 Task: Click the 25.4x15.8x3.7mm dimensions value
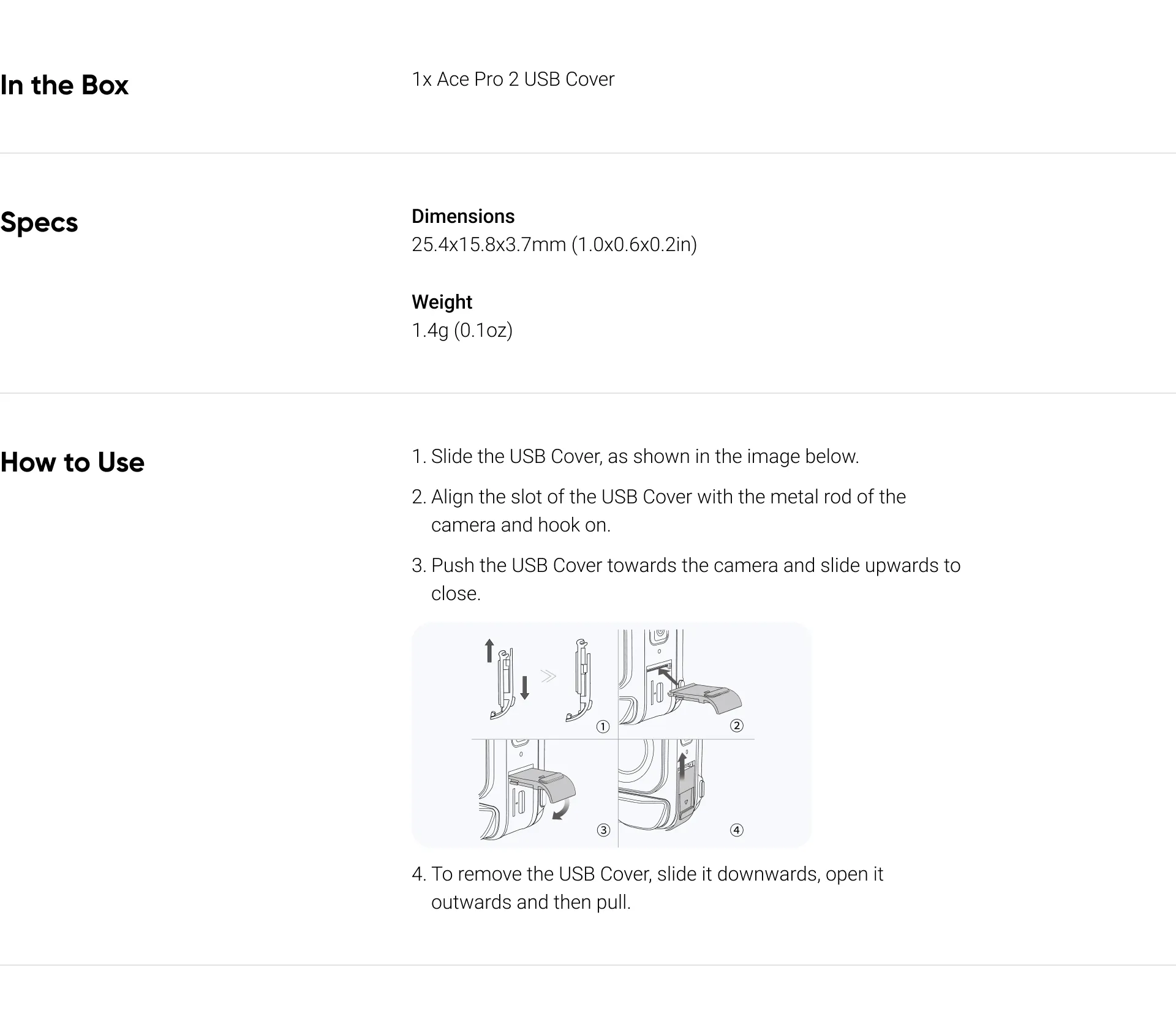[554, 244]
